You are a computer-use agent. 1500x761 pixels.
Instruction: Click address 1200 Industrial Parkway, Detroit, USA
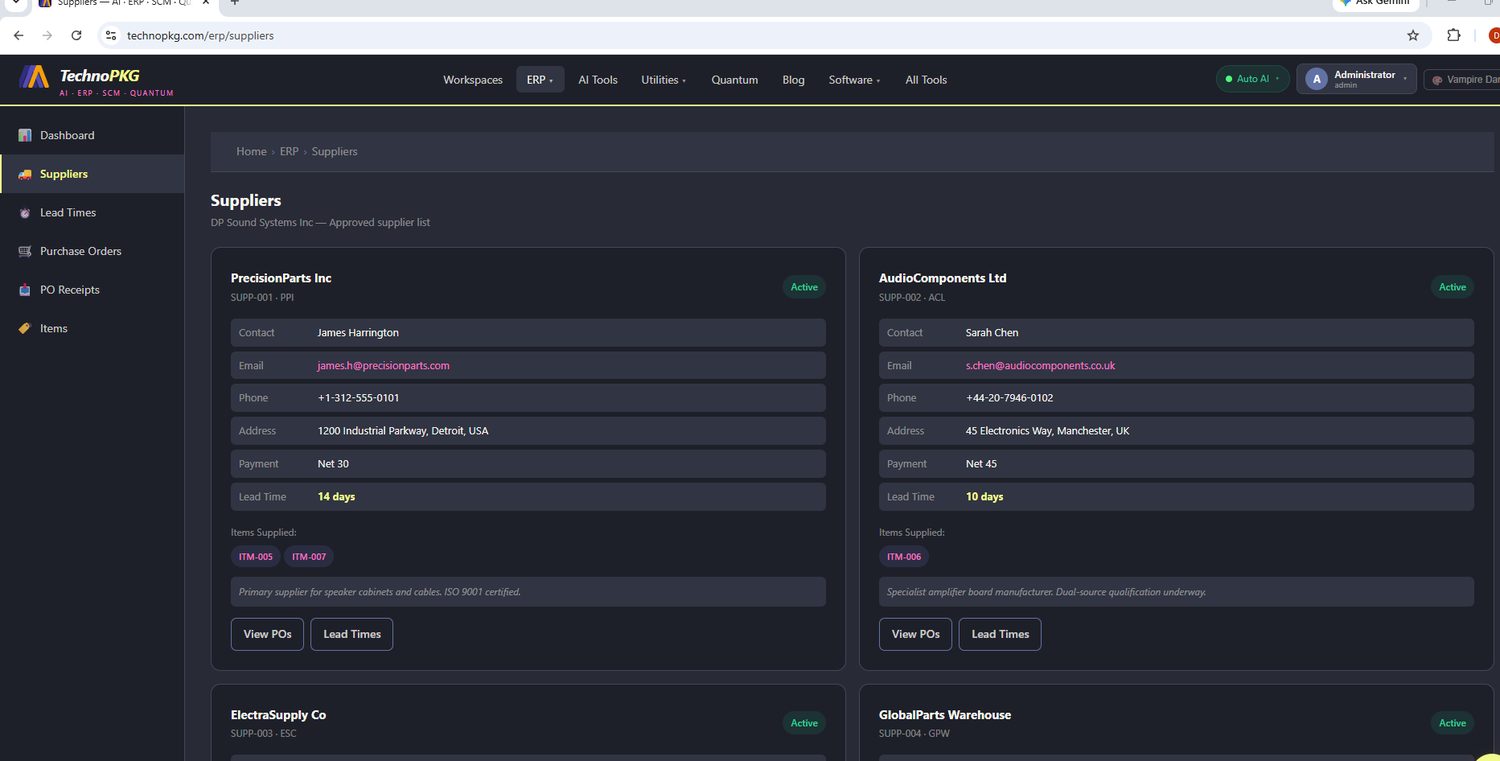click(x=403, y=431)
